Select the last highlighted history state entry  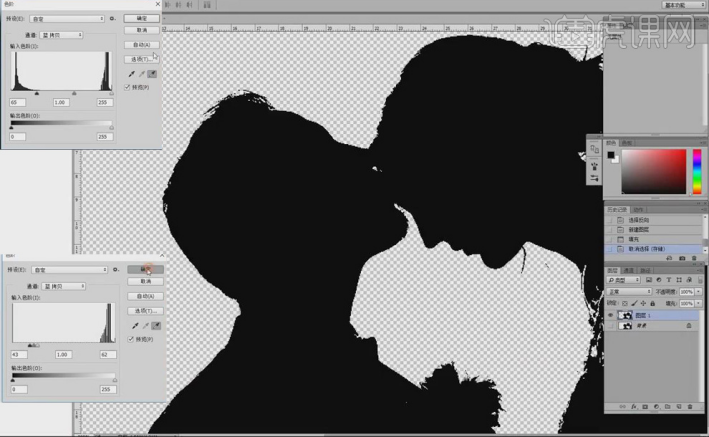(650, 249)
